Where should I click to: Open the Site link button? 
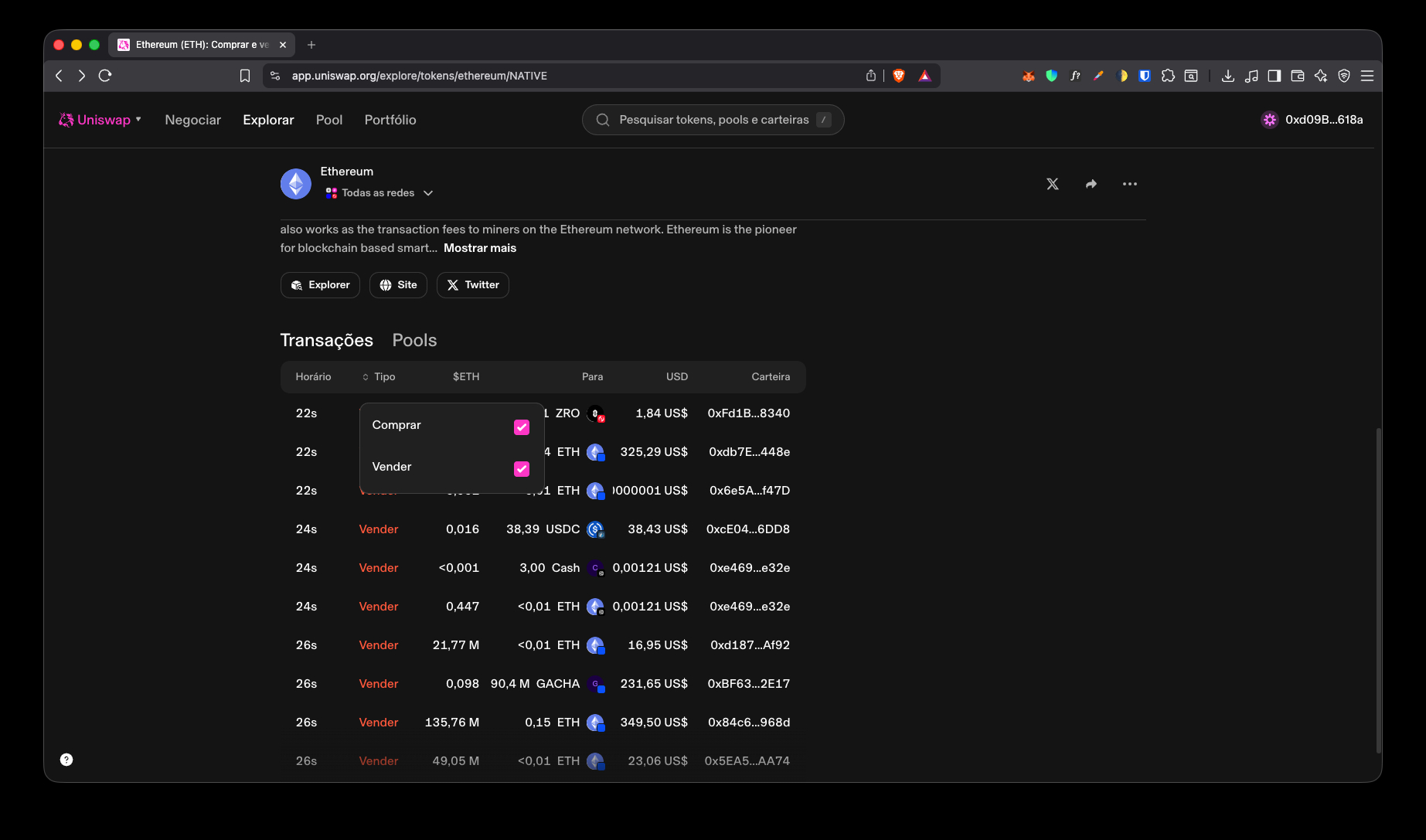398,285
